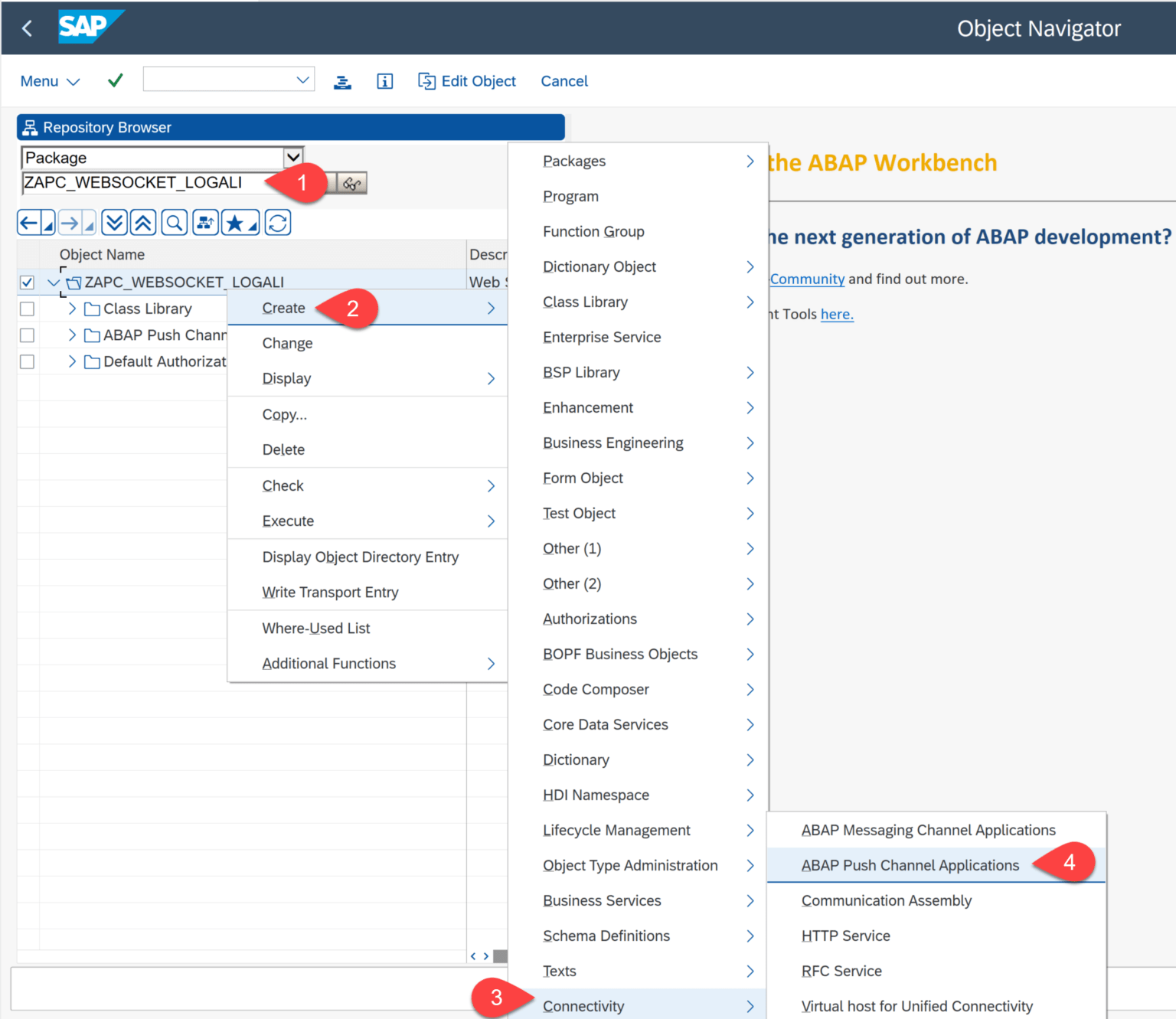This screenshot has width=1176, height=1019.
Task: Uncheck the ZAPC_WEBSOCKET_LOGALI package checkbox
Action: [27, 282]
